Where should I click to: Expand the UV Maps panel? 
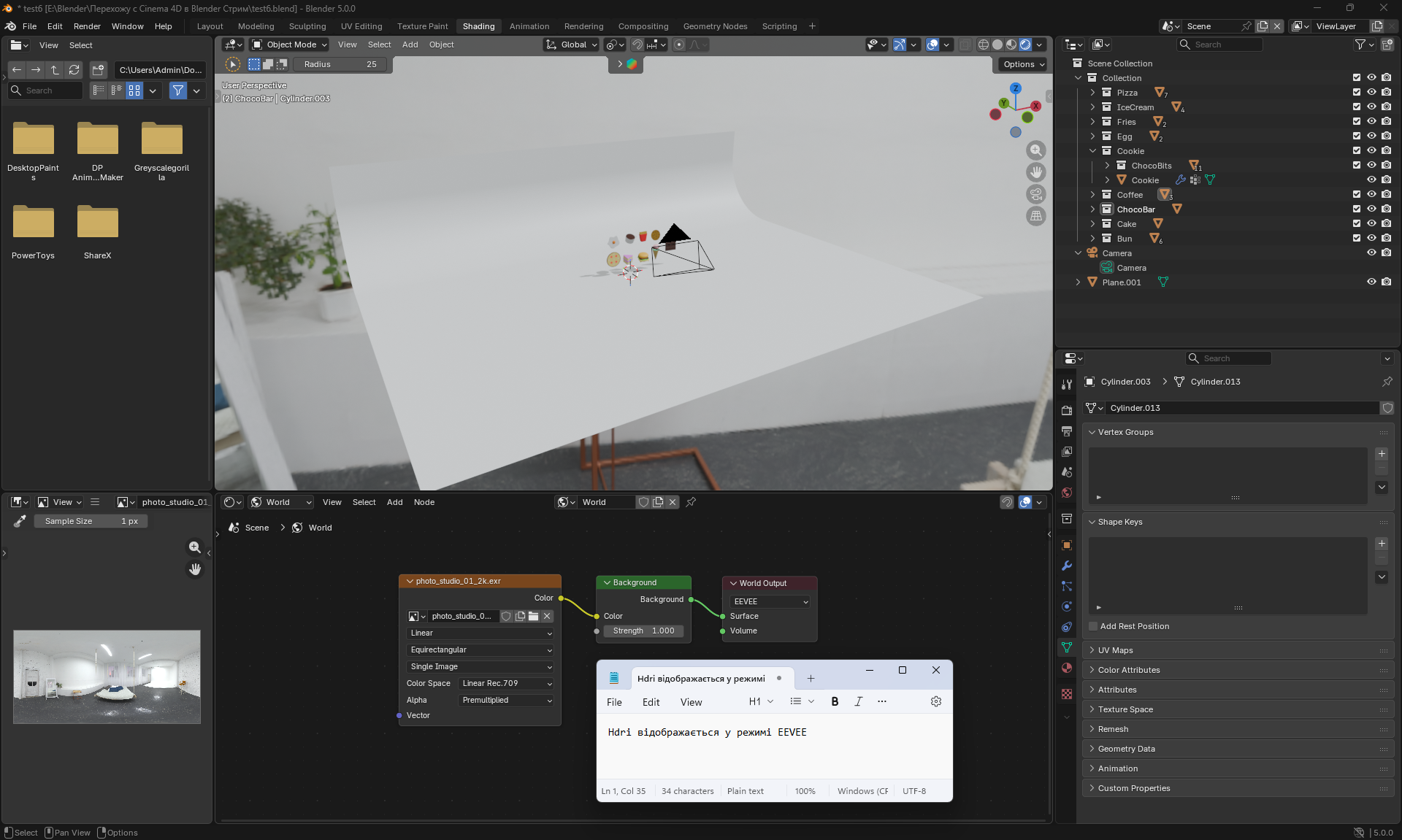[x=1115, y=650]
